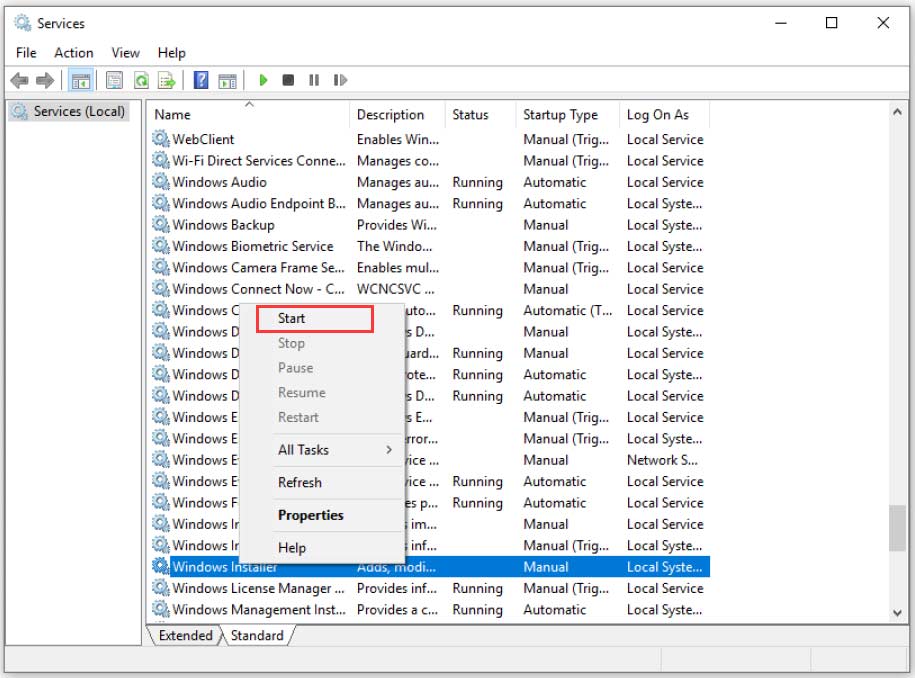Click the gear icon beside Windows Backup
The image size is (915, 678).
click(160, 224)
